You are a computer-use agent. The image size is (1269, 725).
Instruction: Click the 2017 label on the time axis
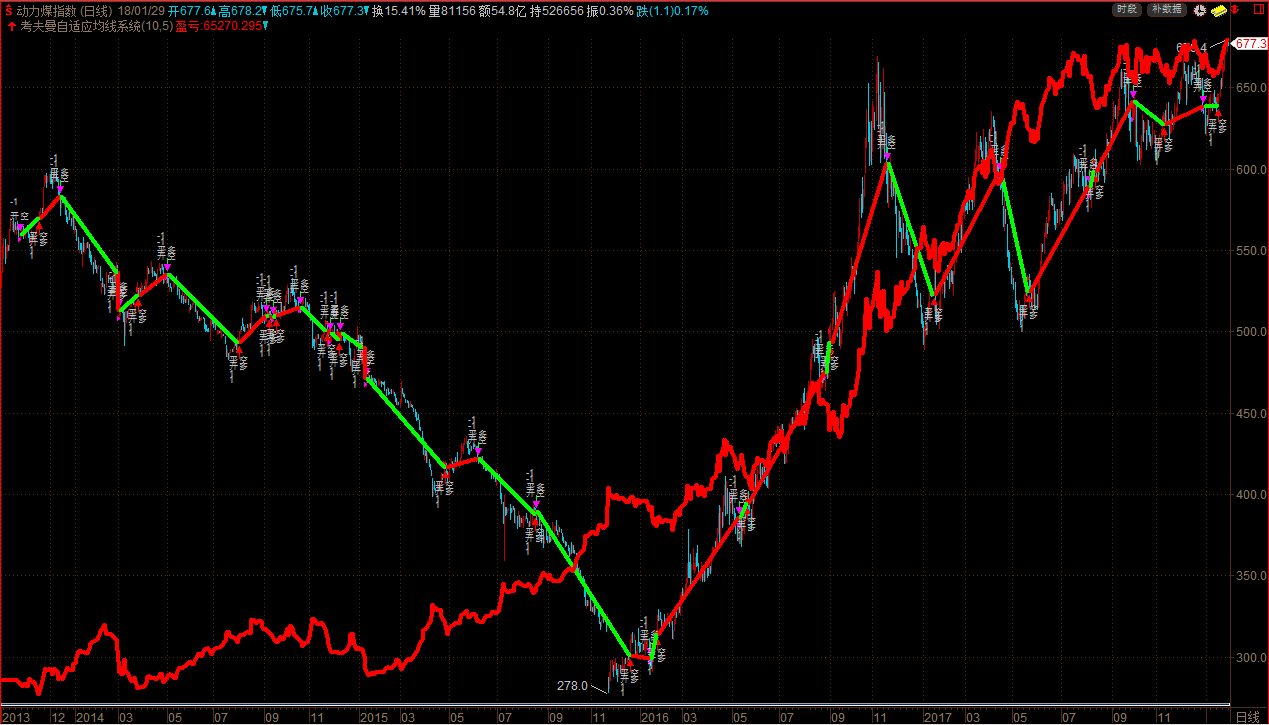[x=937, y=717]
